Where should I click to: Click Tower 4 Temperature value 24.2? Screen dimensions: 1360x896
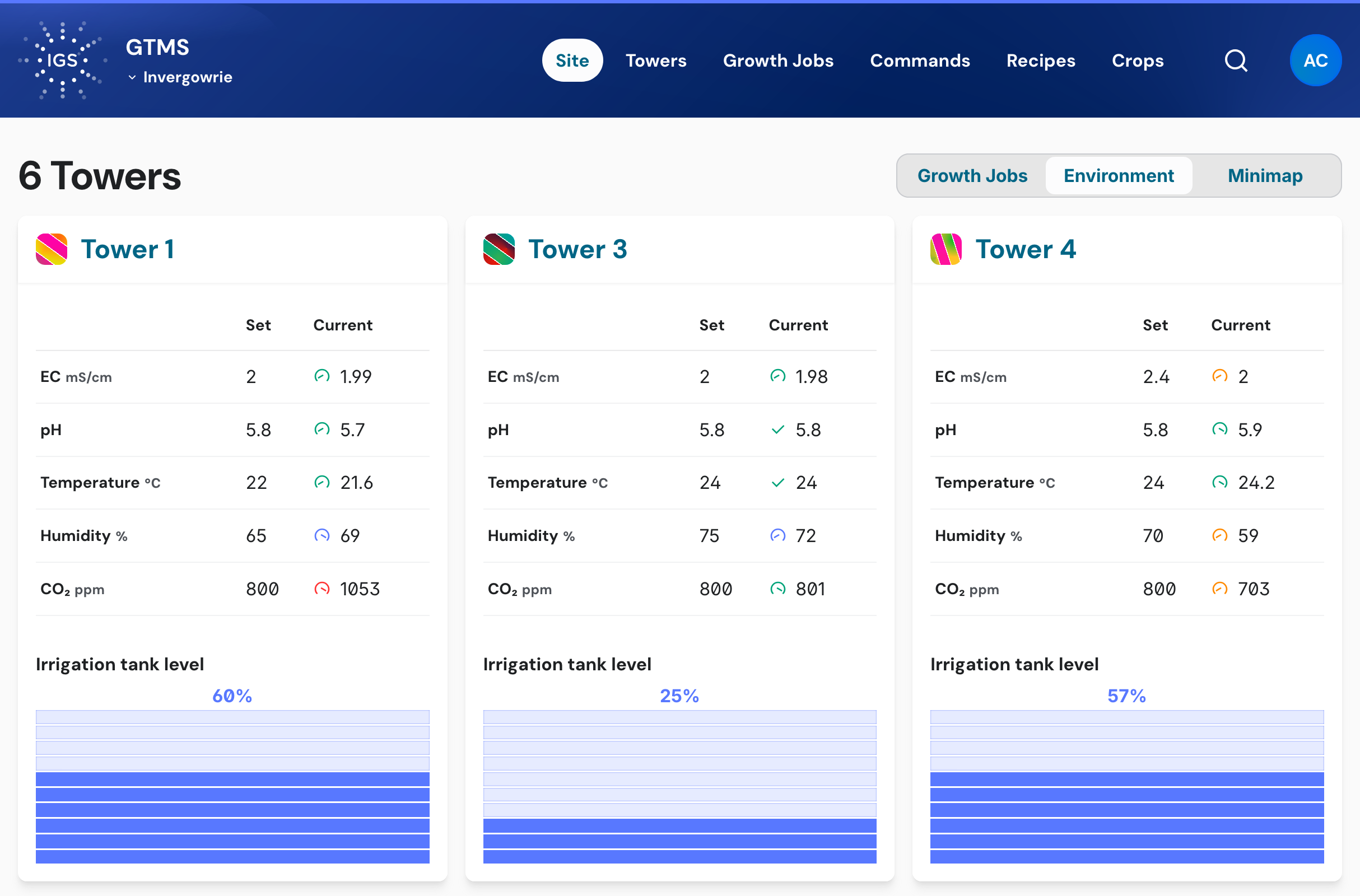[1256, 483]
